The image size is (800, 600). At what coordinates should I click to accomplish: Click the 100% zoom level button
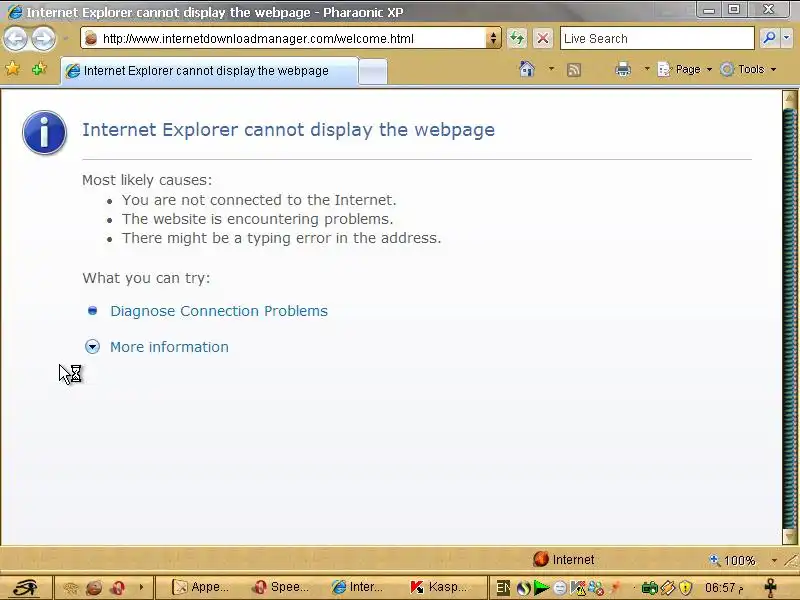point(733,560)
